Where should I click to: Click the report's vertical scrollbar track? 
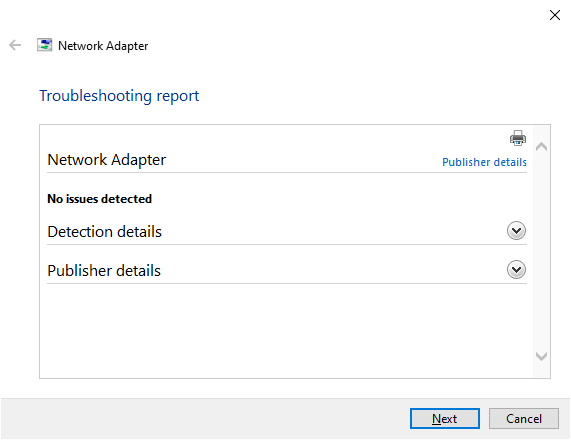pyautogui.click(x=542, y=251)
